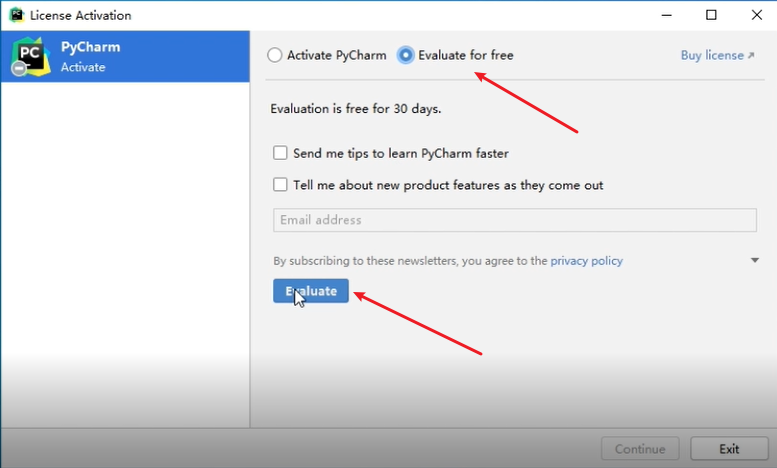Select the Evaluate for free radio option
Screen dimensions: 777x468
(405, 55)
